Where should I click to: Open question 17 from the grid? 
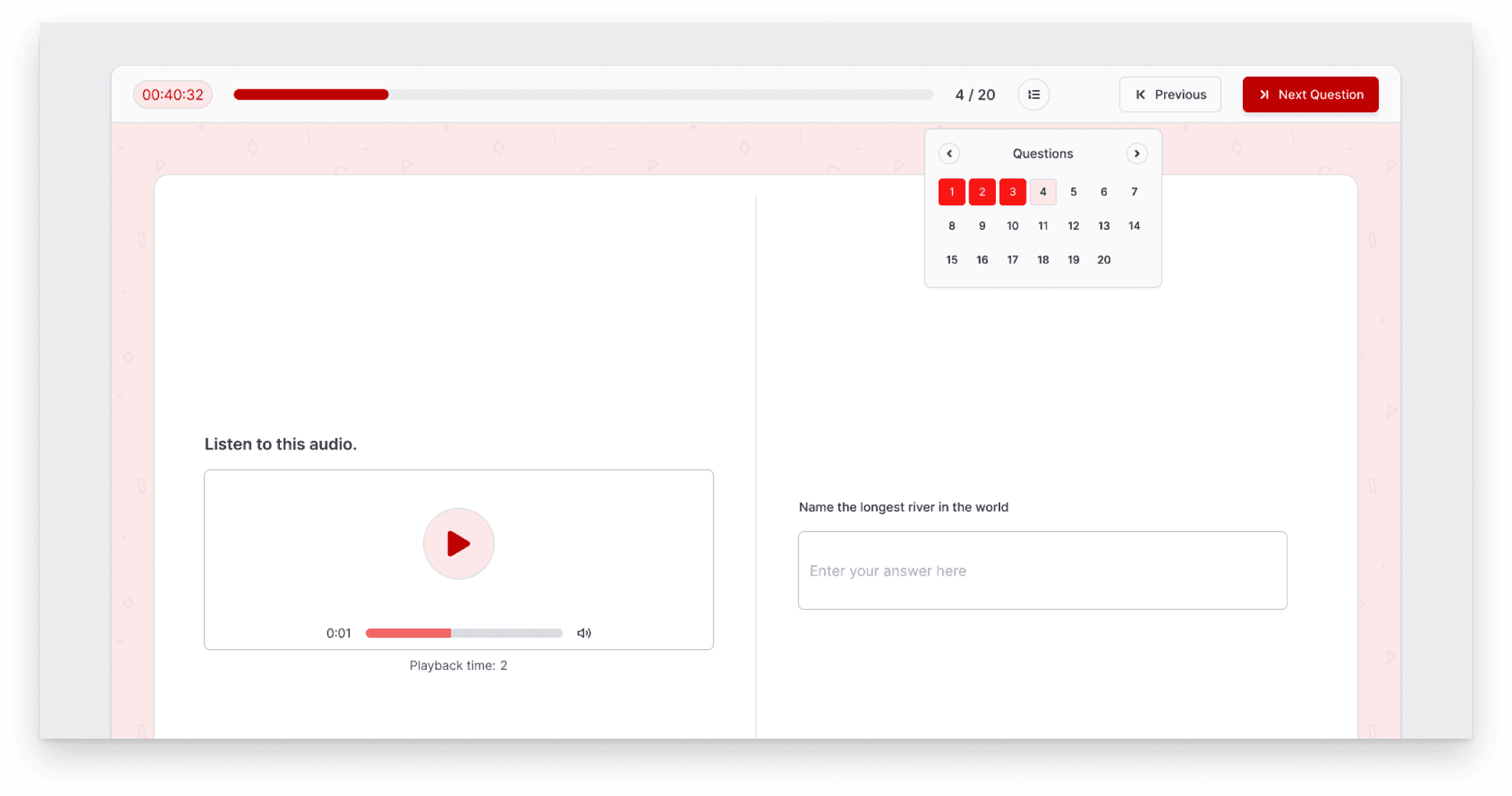pyautogui.click(x=1012, y=260)
